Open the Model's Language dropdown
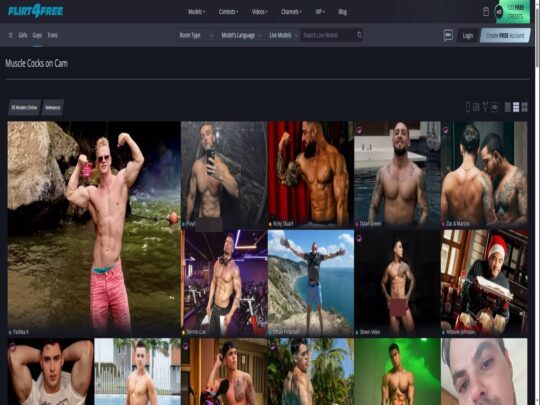540x405 pixels. click(x=241, y=35)
